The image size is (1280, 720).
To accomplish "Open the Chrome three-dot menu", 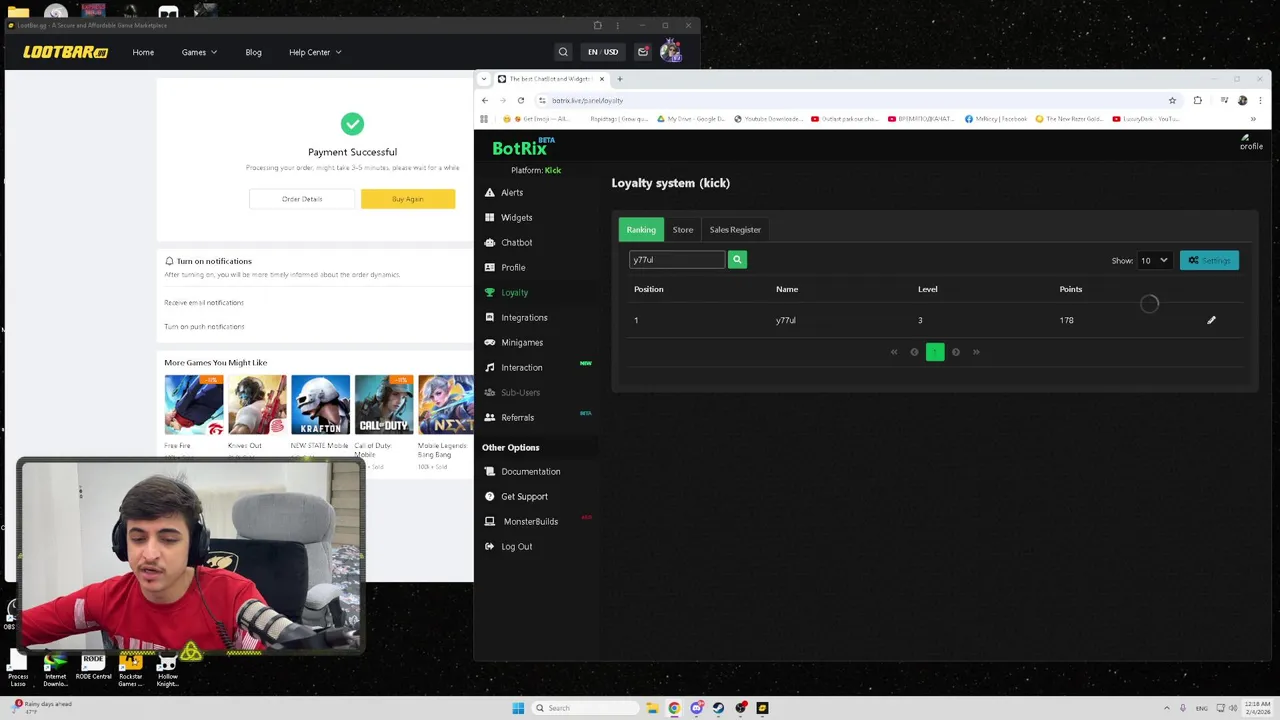I will click(x=1259, y=100).
